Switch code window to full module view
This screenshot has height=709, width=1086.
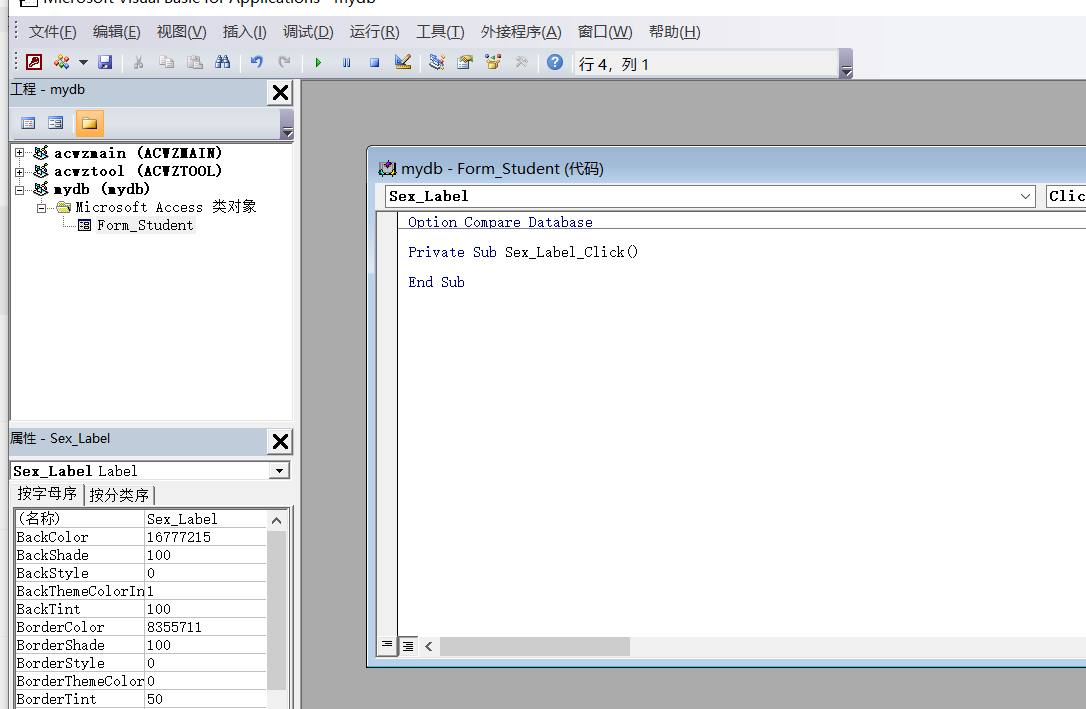(408, 646)
